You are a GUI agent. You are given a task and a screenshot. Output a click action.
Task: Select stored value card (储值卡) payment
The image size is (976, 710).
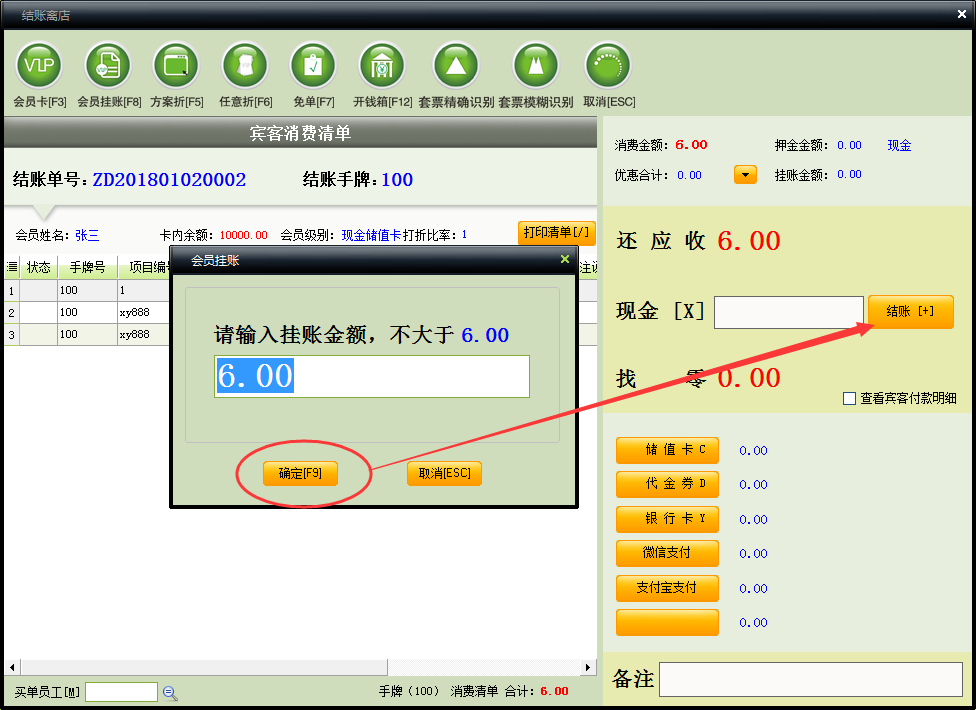tap(667, 450)
